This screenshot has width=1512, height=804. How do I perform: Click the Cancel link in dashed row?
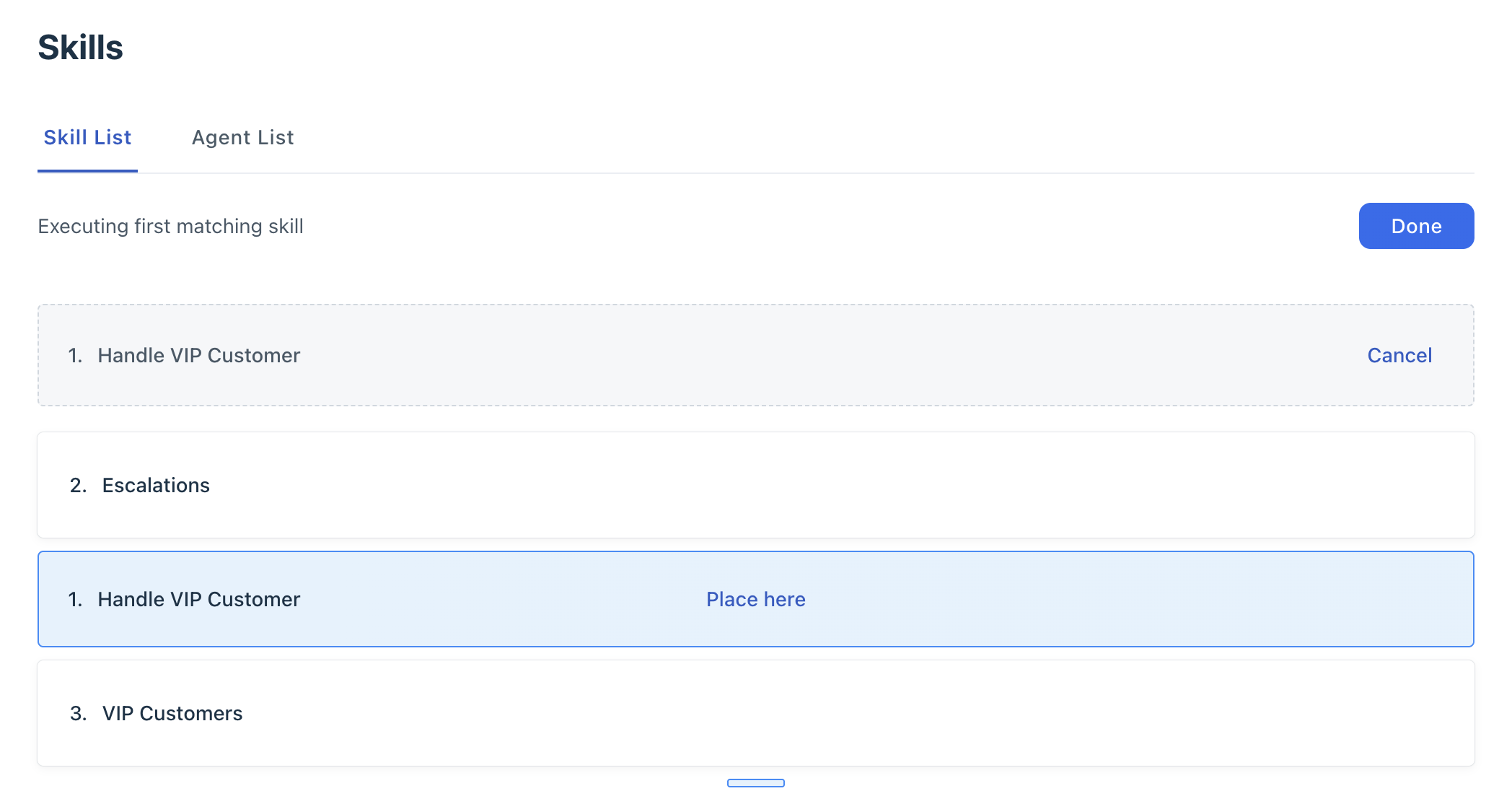pyautogui.click(x=1399, y=355)
